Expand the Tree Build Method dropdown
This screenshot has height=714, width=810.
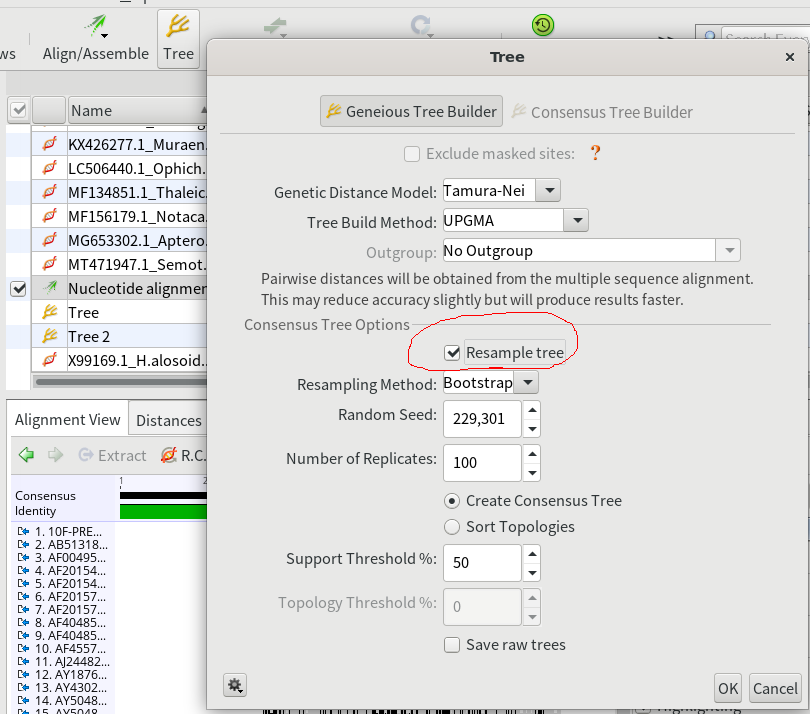click(575, 220)
